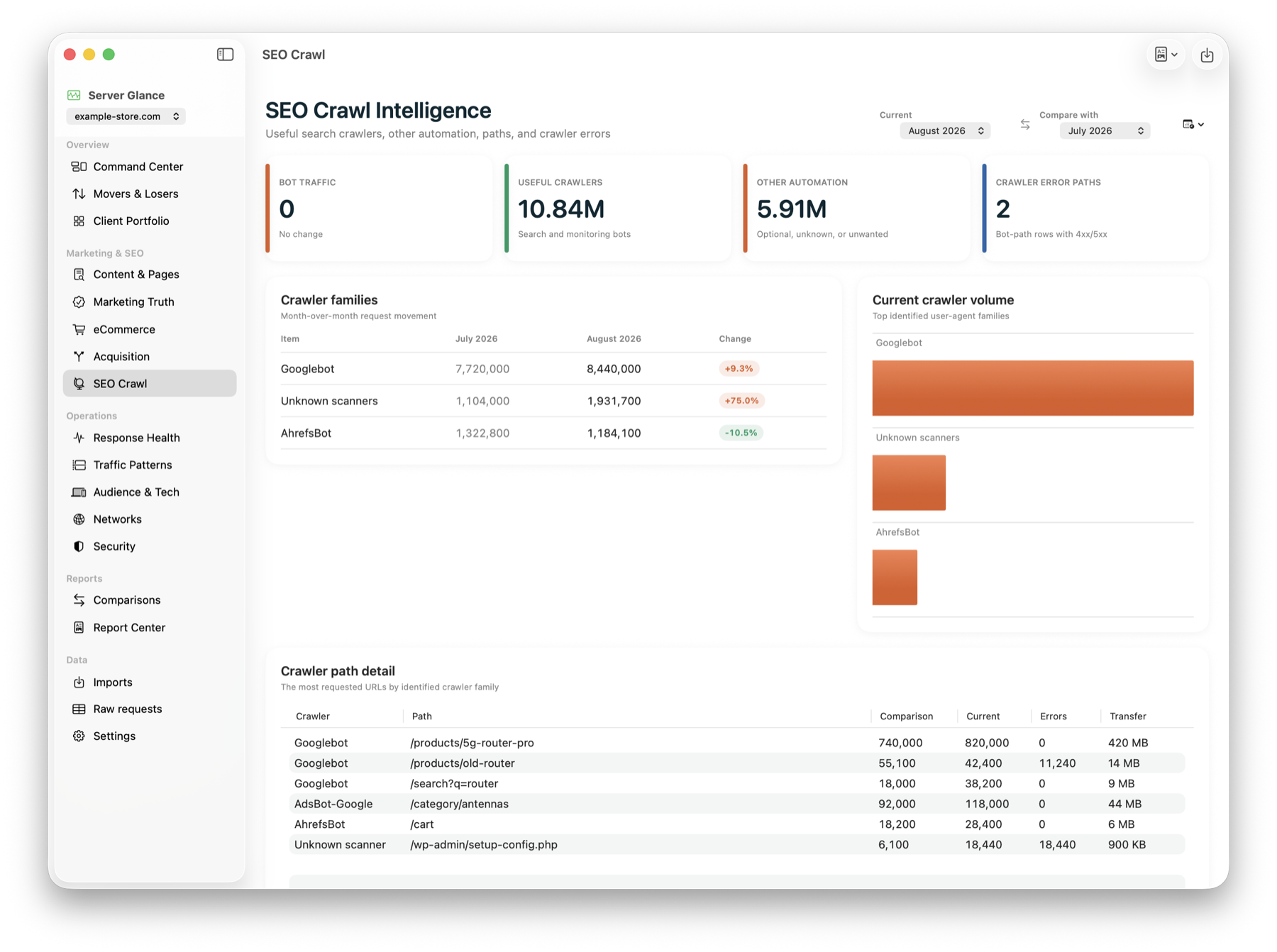The height and width of the screenshot is (952, 1277).
Task: Click the Raw requests table icon
Action: [x=79, y=709]
